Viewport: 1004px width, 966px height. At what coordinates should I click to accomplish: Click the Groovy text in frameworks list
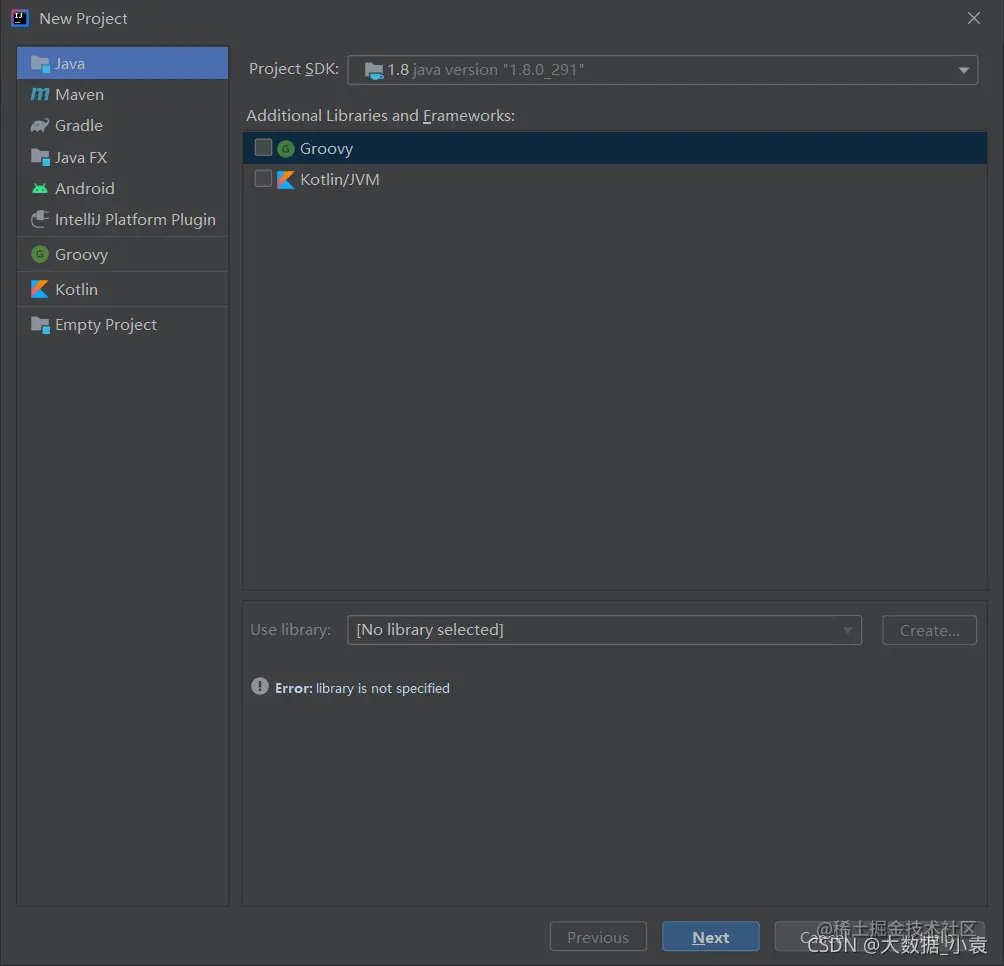327,149
